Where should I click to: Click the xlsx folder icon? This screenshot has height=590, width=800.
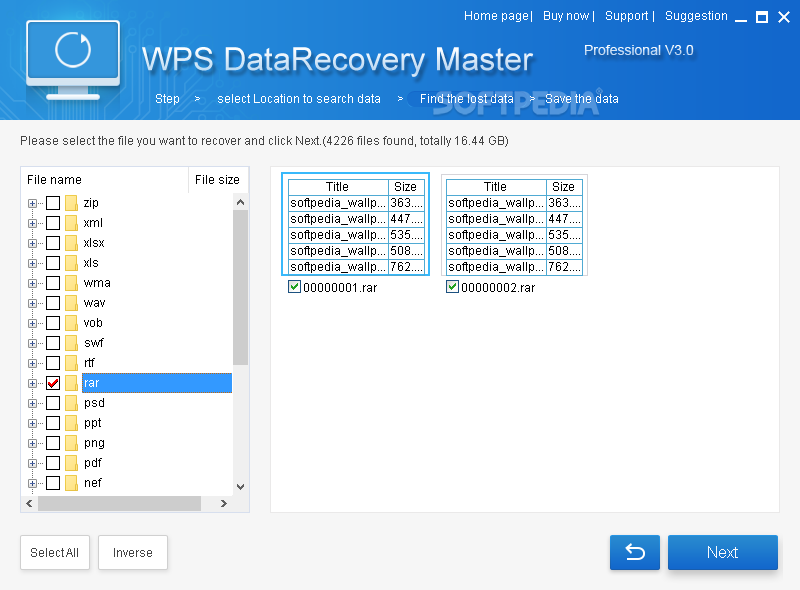pos(71,243)
